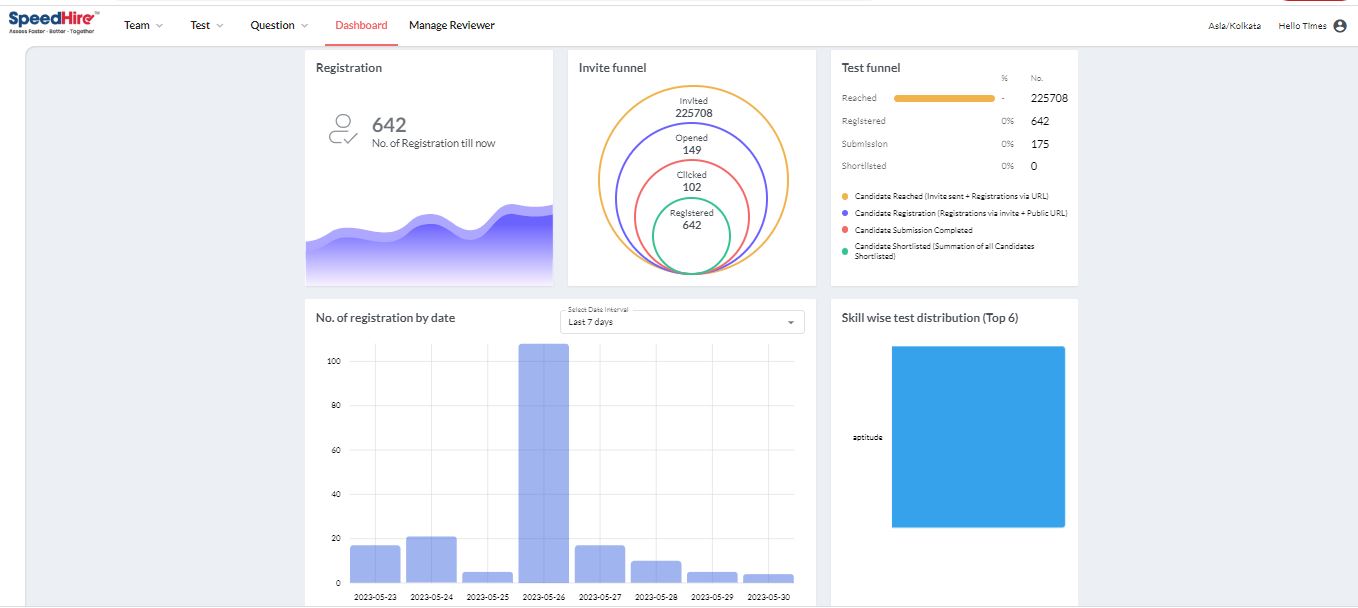Click the tallest bar for 2023-05-26

(543, 463)
